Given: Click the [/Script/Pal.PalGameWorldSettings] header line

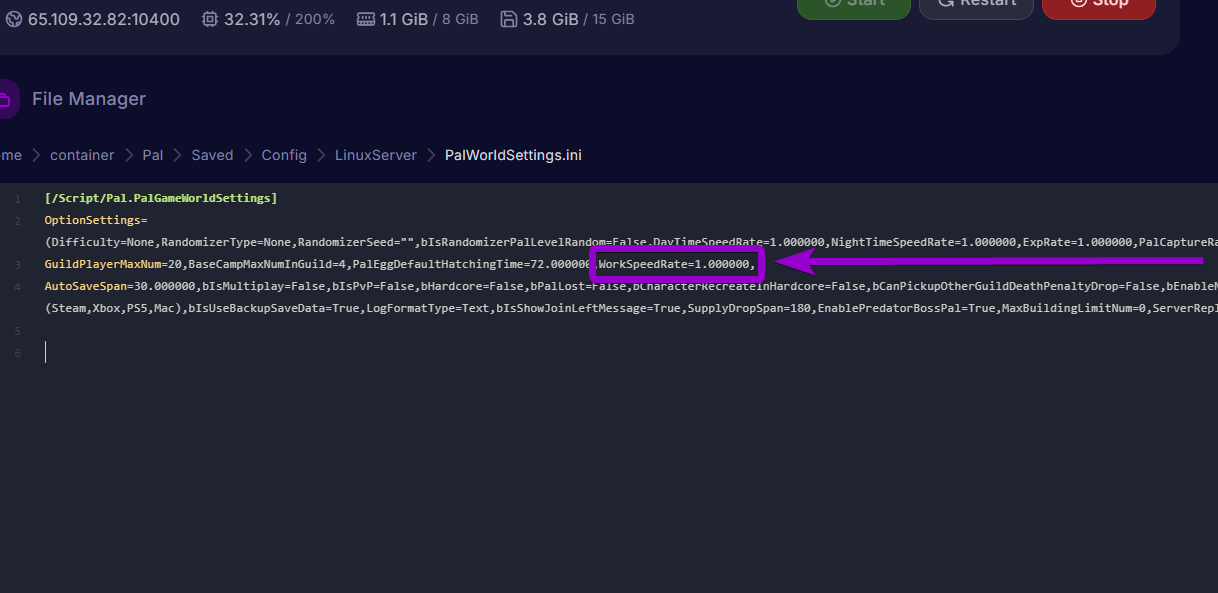Looking at the screenshot, I should coord(161,198).
